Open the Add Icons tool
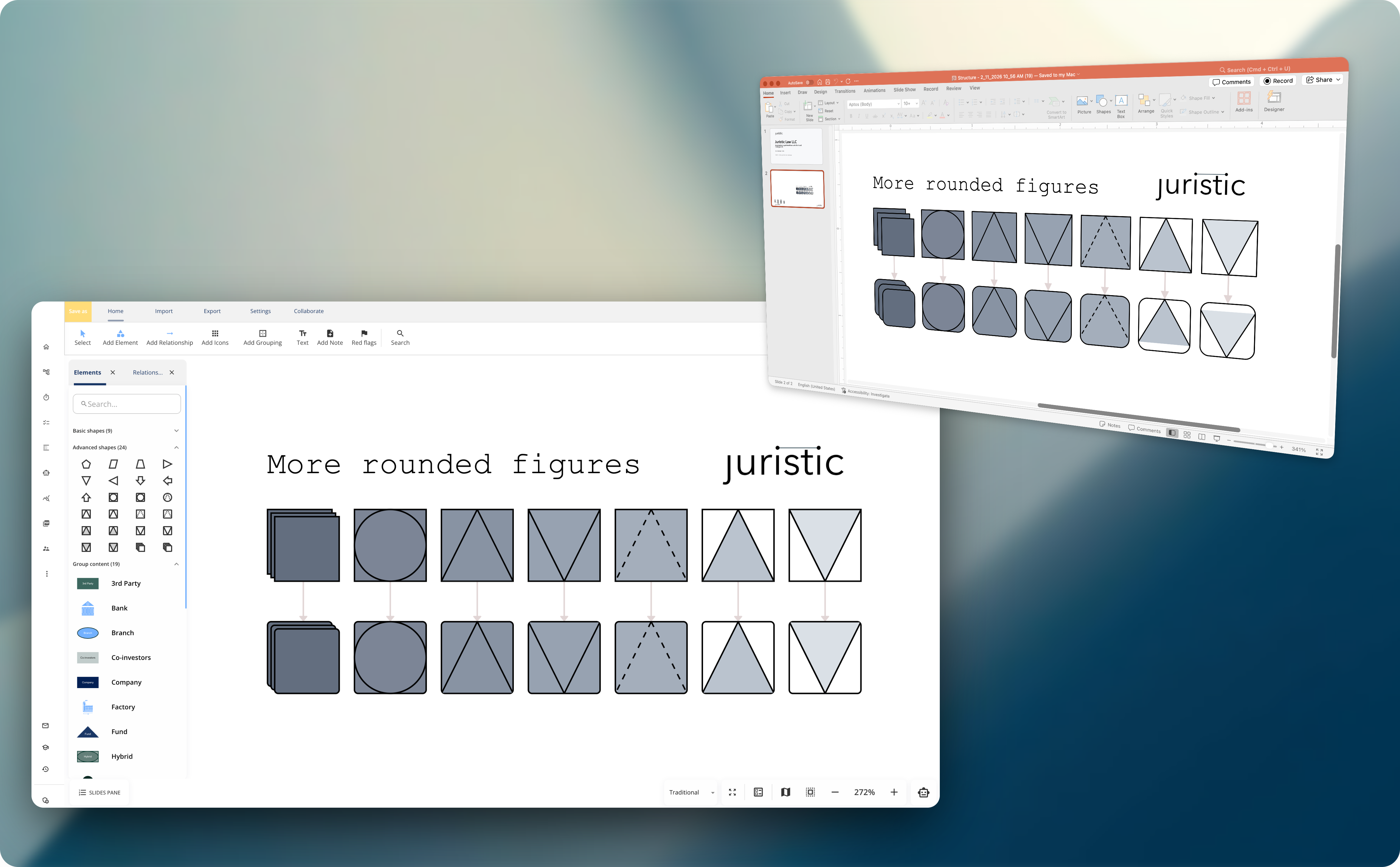 point(215,337)
